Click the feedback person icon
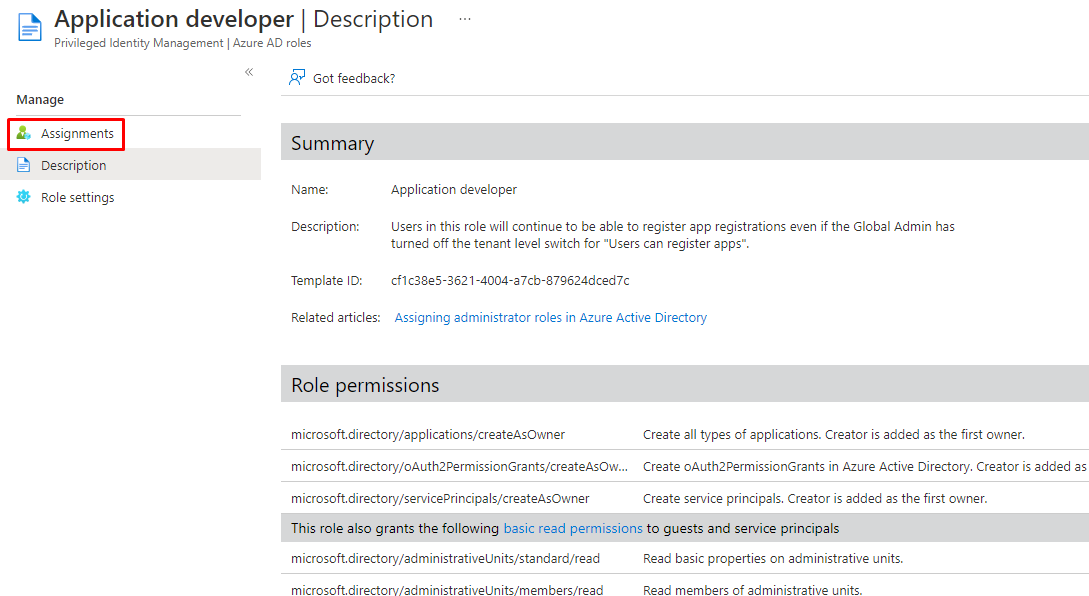 pos(297,78)
